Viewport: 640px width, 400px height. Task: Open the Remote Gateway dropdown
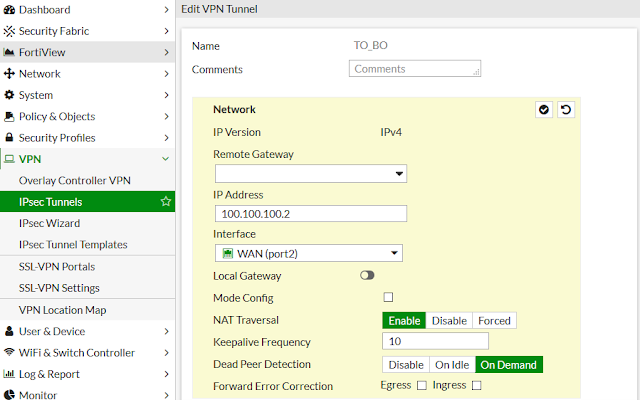[311, 173]
